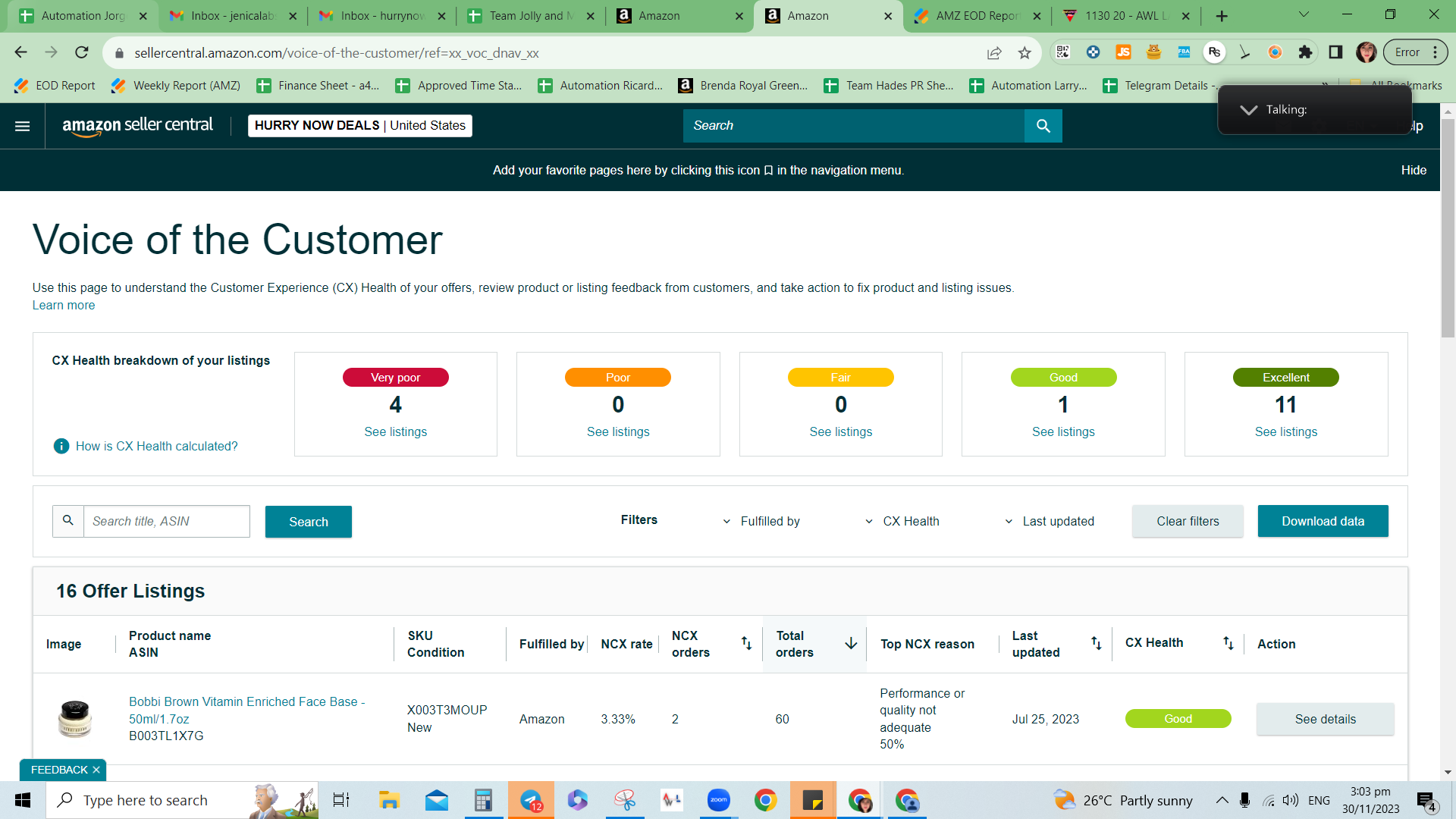1456x819 pixels.
Task: Reload the current browser page
Action: (x=82, y=52)
